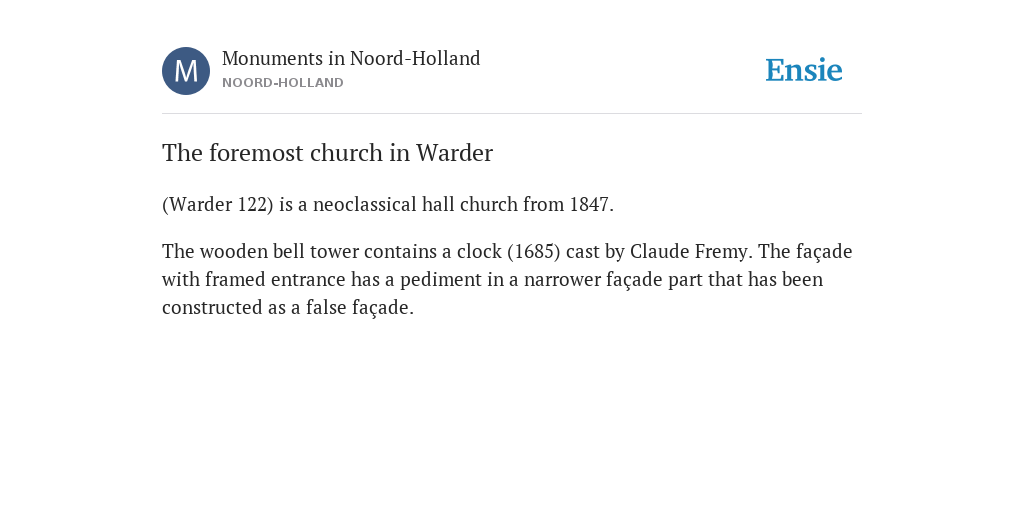Click the year 1847 in first sentence
The height and width of the screenshot is (512, 1024).
coord(589,204)
